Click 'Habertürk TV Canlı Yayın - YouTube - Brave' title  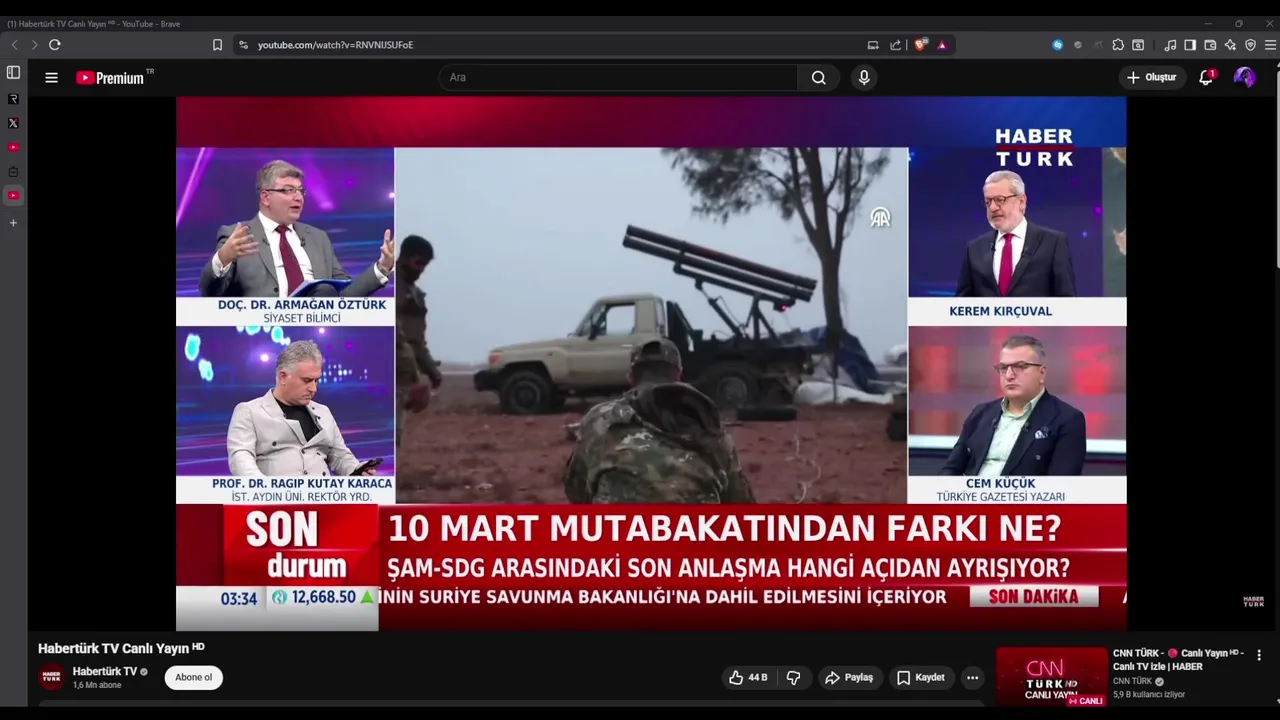(94, 24)
